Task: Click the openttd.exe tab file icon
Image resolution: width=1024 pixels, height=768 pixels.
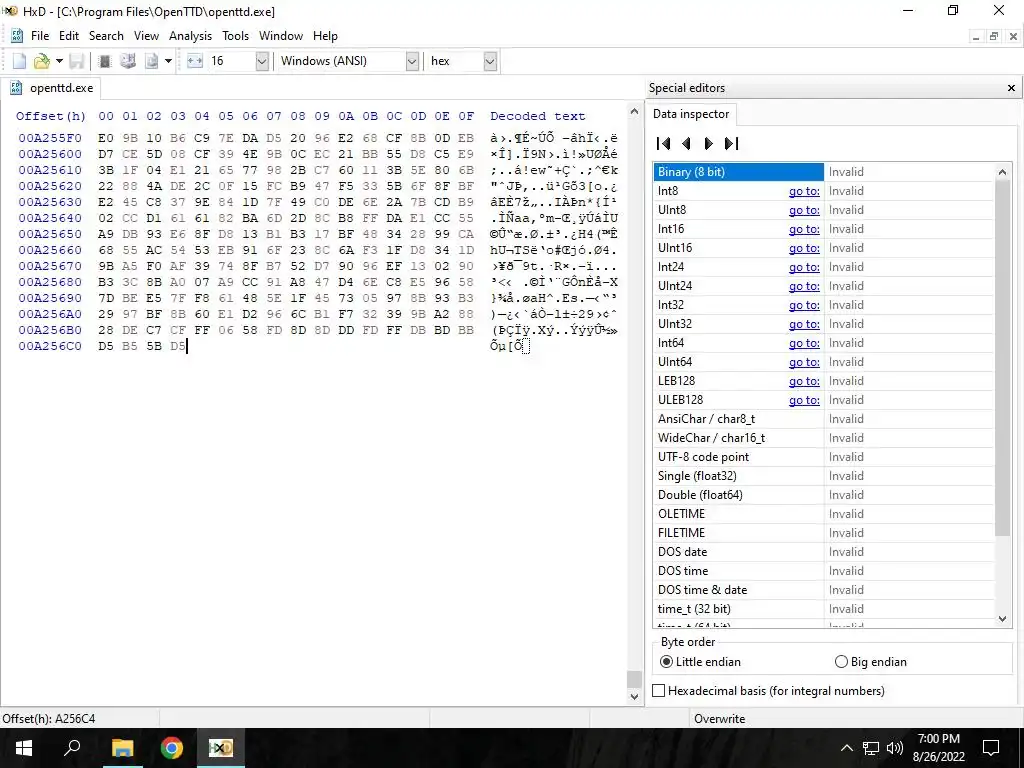Action: tap(17, 88)
